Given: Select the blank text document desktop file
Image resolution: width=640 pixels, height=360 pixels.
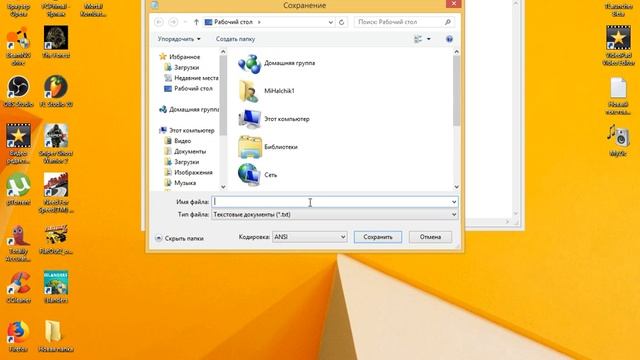Looking at the screenshot, I should [618, 96].
